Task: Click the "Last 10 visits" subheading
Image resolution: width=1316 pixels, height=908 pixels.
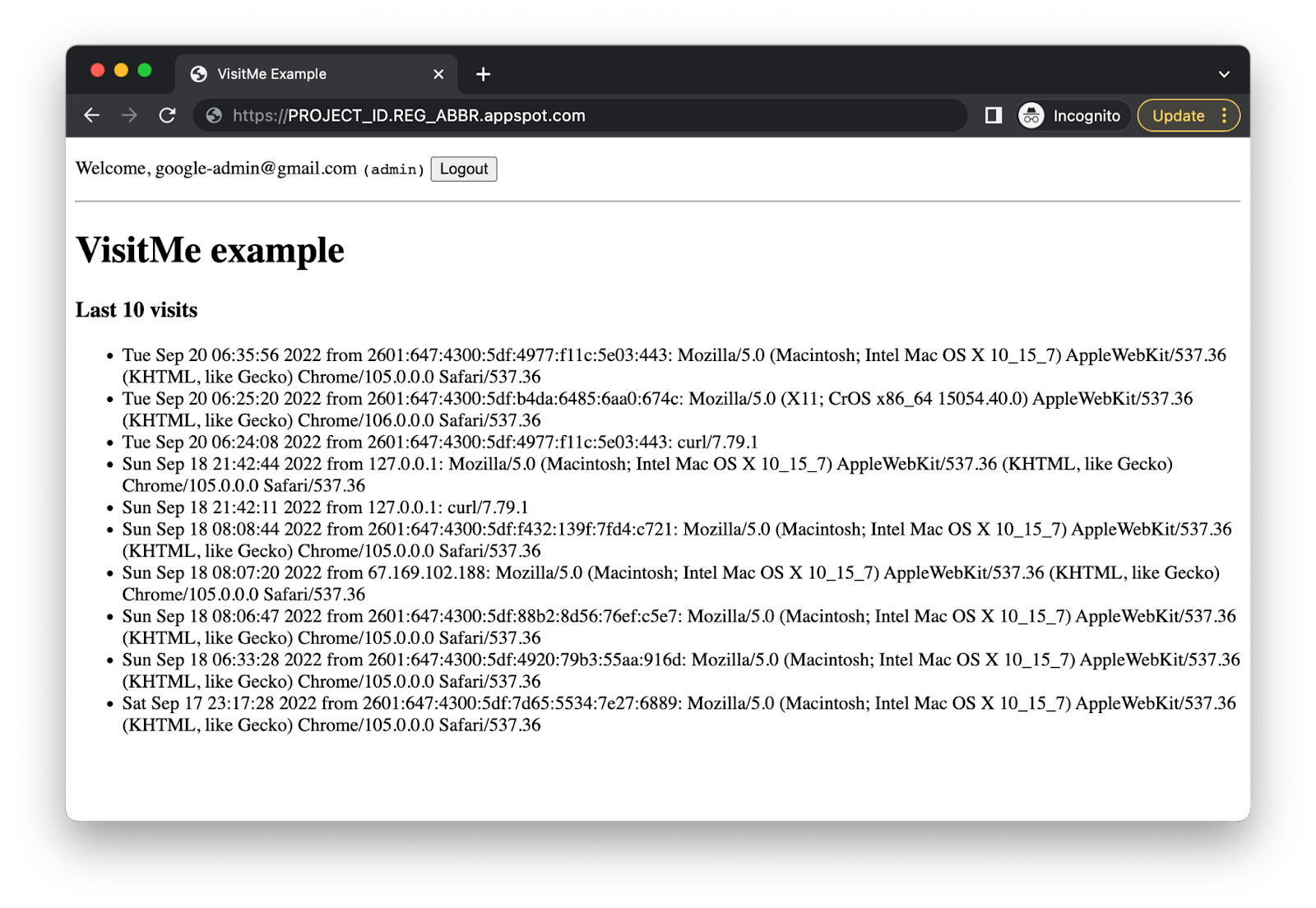Action: click(137, 310)
